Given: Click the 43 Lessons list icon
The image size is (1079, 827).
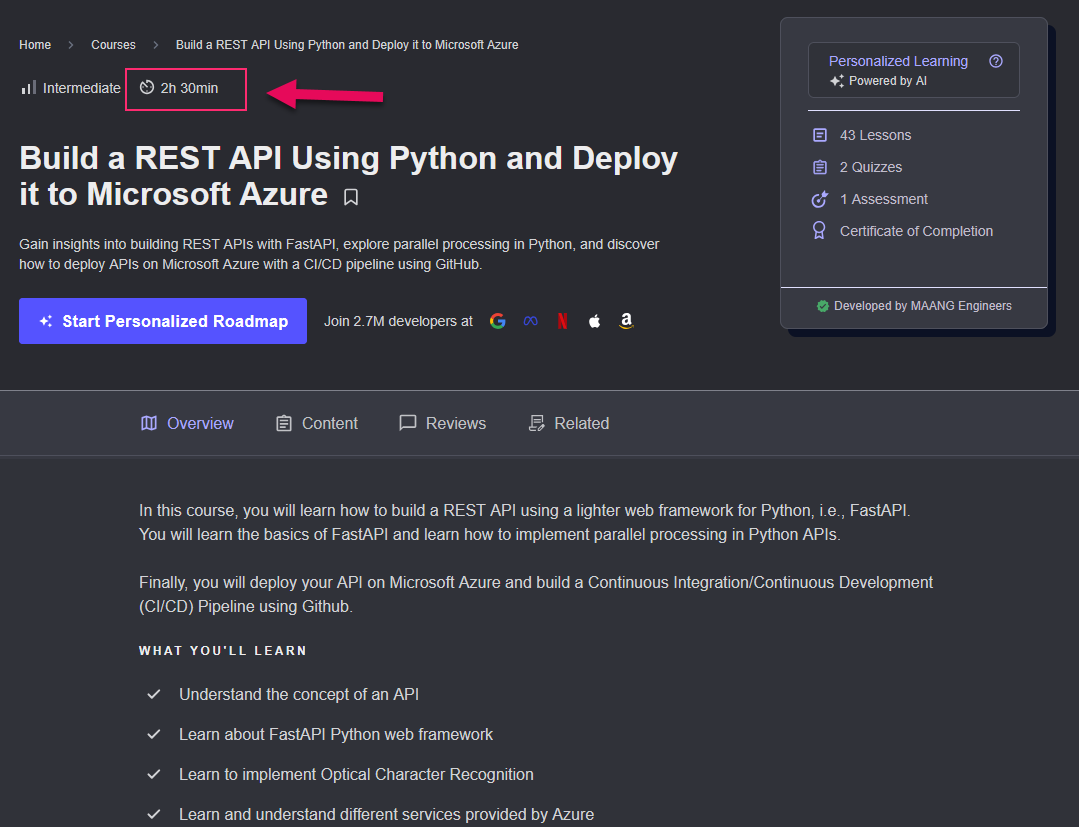Looking at the screenshot, I should (x=820, y=135).
